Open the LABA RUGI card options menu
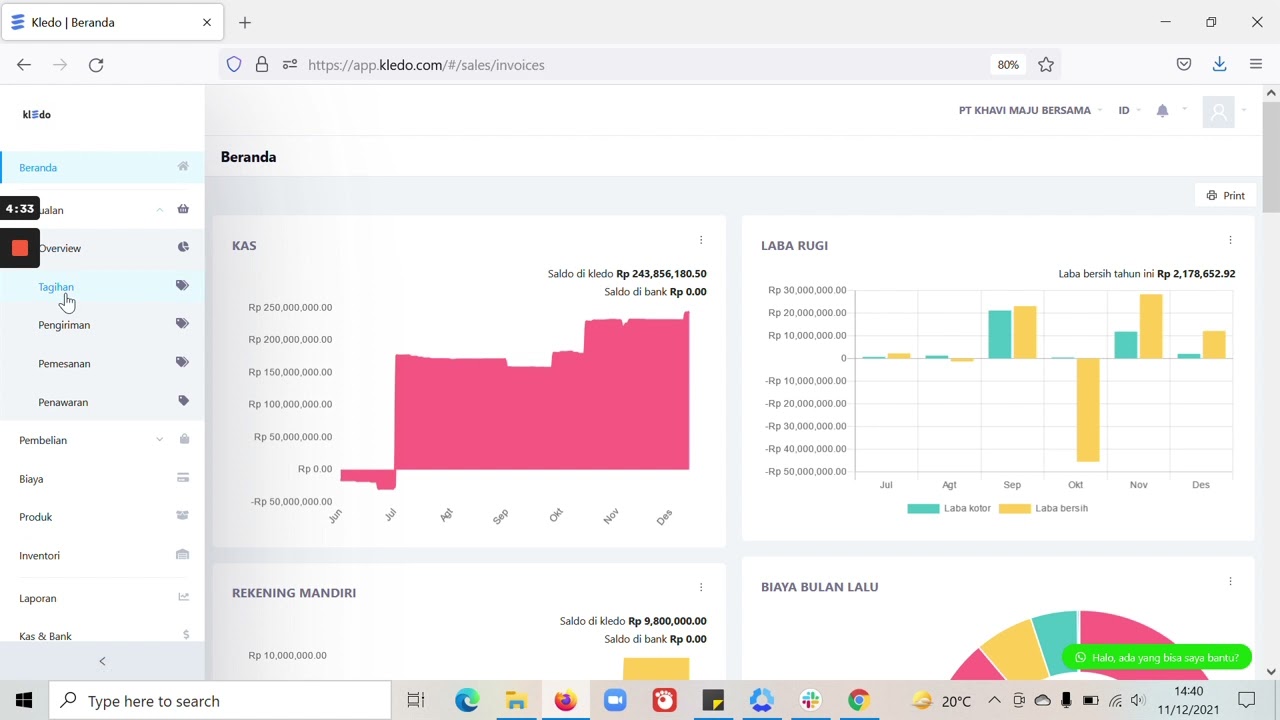Image resolution: width=1280 pixels, height=720 pixels. coord(1230,240)
